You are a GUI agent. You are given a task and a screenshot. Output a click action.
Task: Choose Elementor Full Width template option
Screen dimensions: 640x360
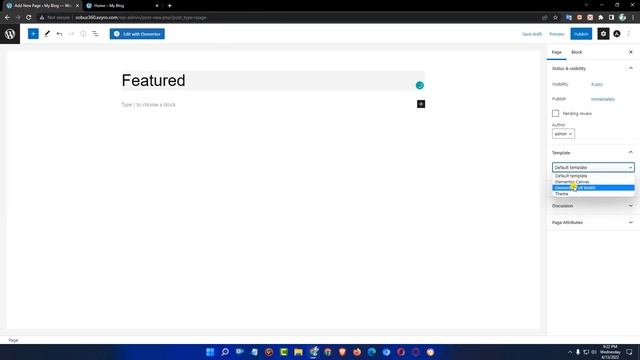point(593,188)
